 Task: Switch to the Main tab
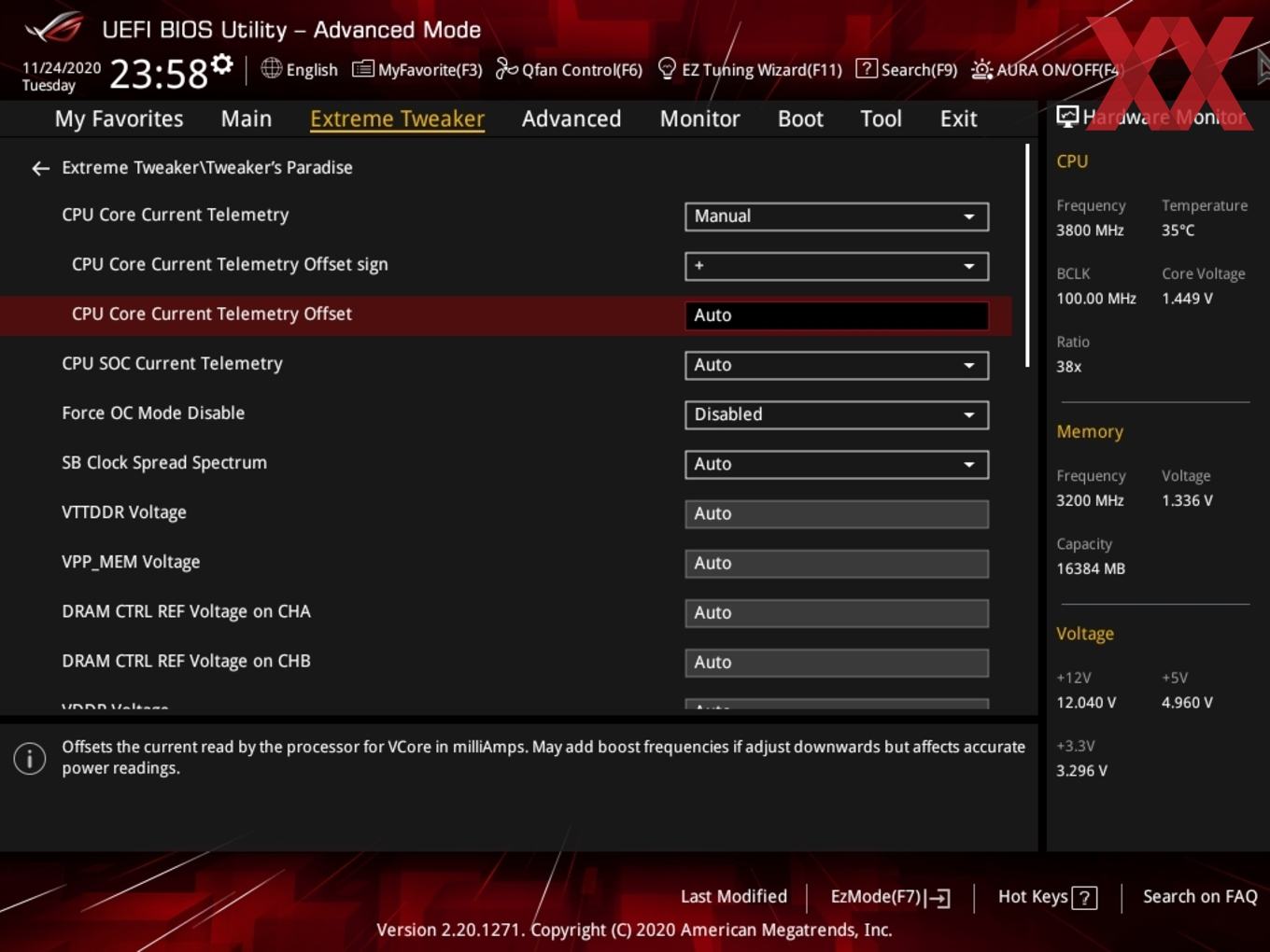click(x=247, y=119)
